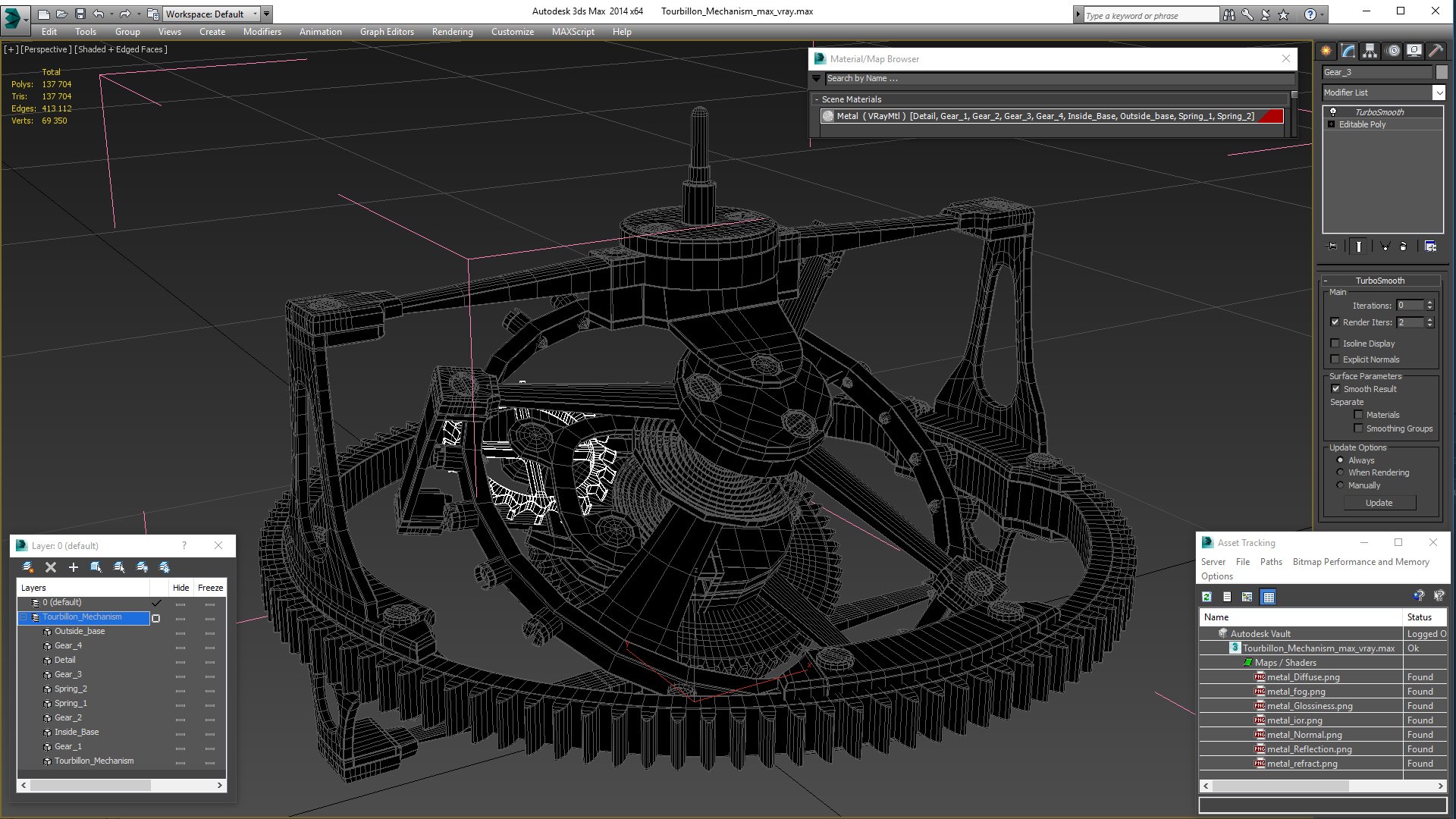The image size is (1456, 819).
Task: Check Separate by Materials checkbox
Action: [1359, 415]
